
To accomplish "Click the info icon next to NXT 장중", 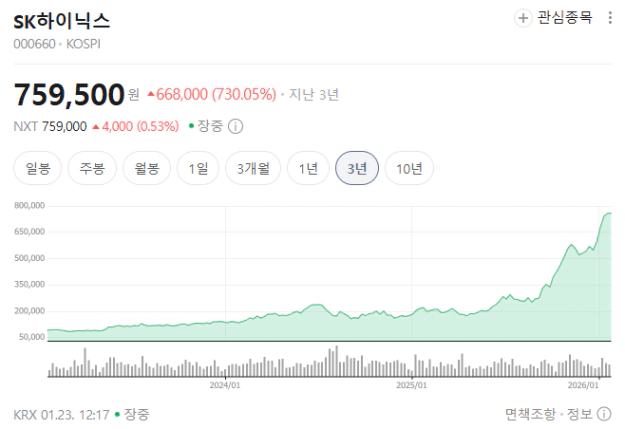I will pos(236,127).
